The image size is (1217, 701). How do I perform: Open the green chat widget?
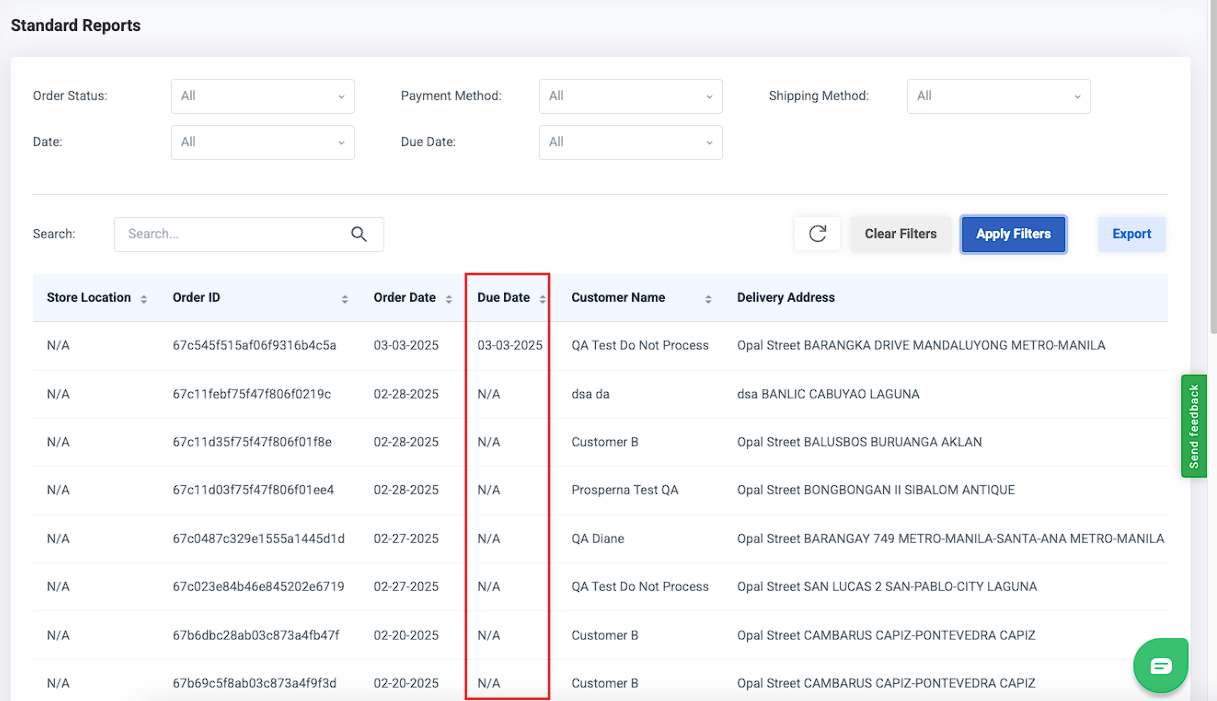click(1161, 665)
